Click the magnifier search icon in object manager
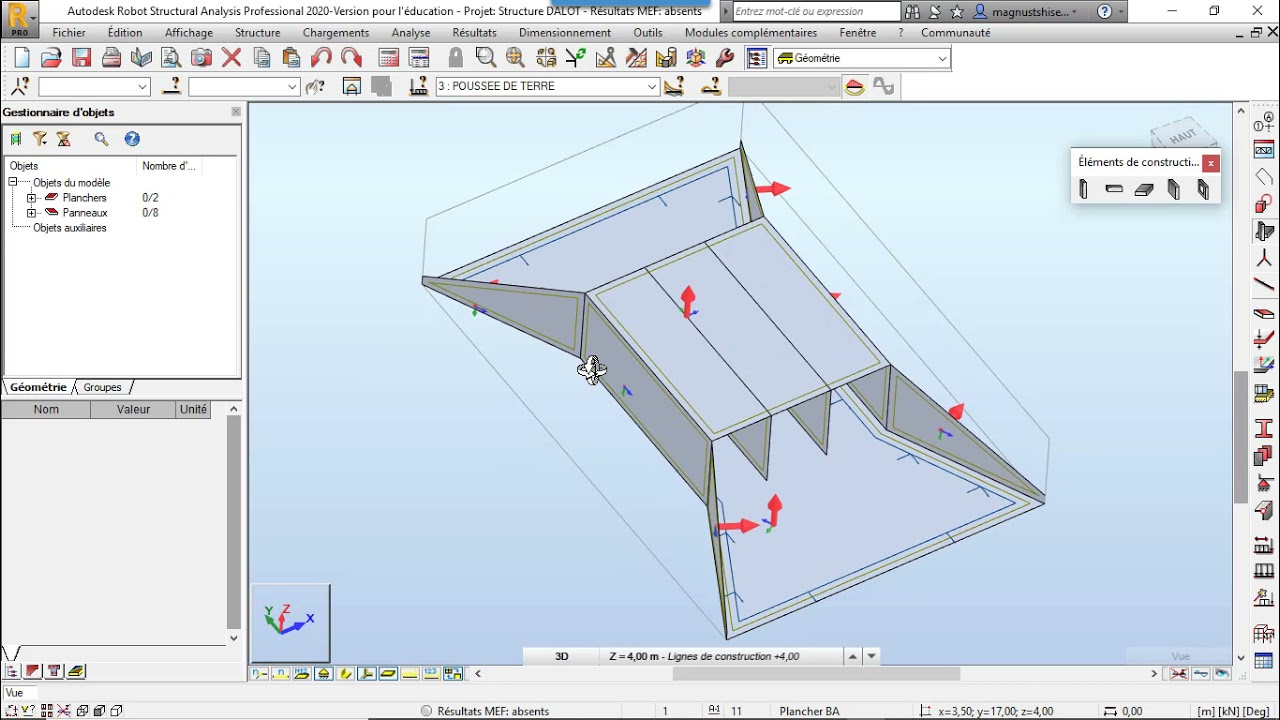Image resolution: width=1280 pixels, height=720 pixels. coord(101,139)
